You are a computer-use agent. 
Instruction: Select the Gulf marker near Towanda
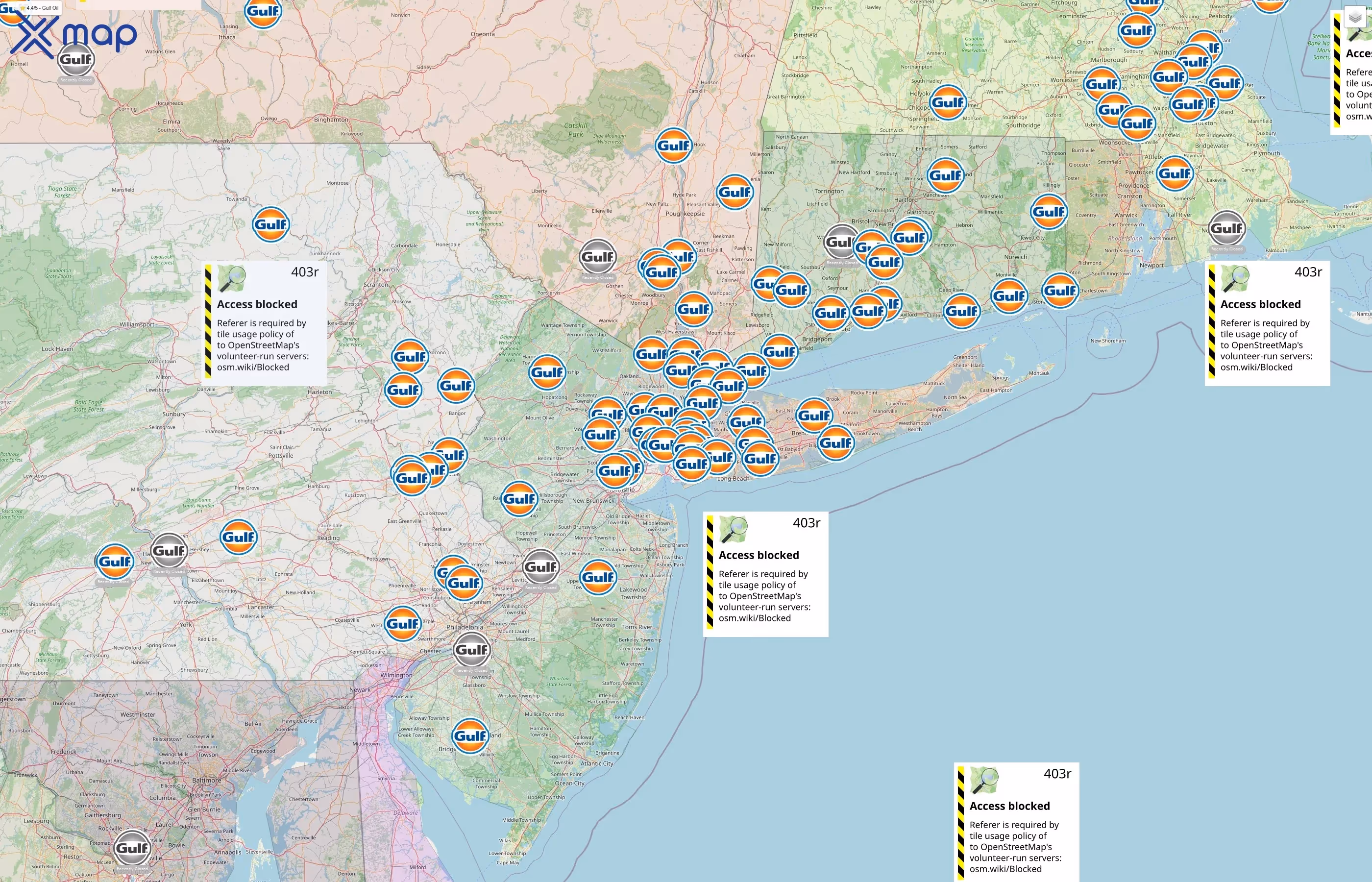pyautogui.click(x=271, y=224)
